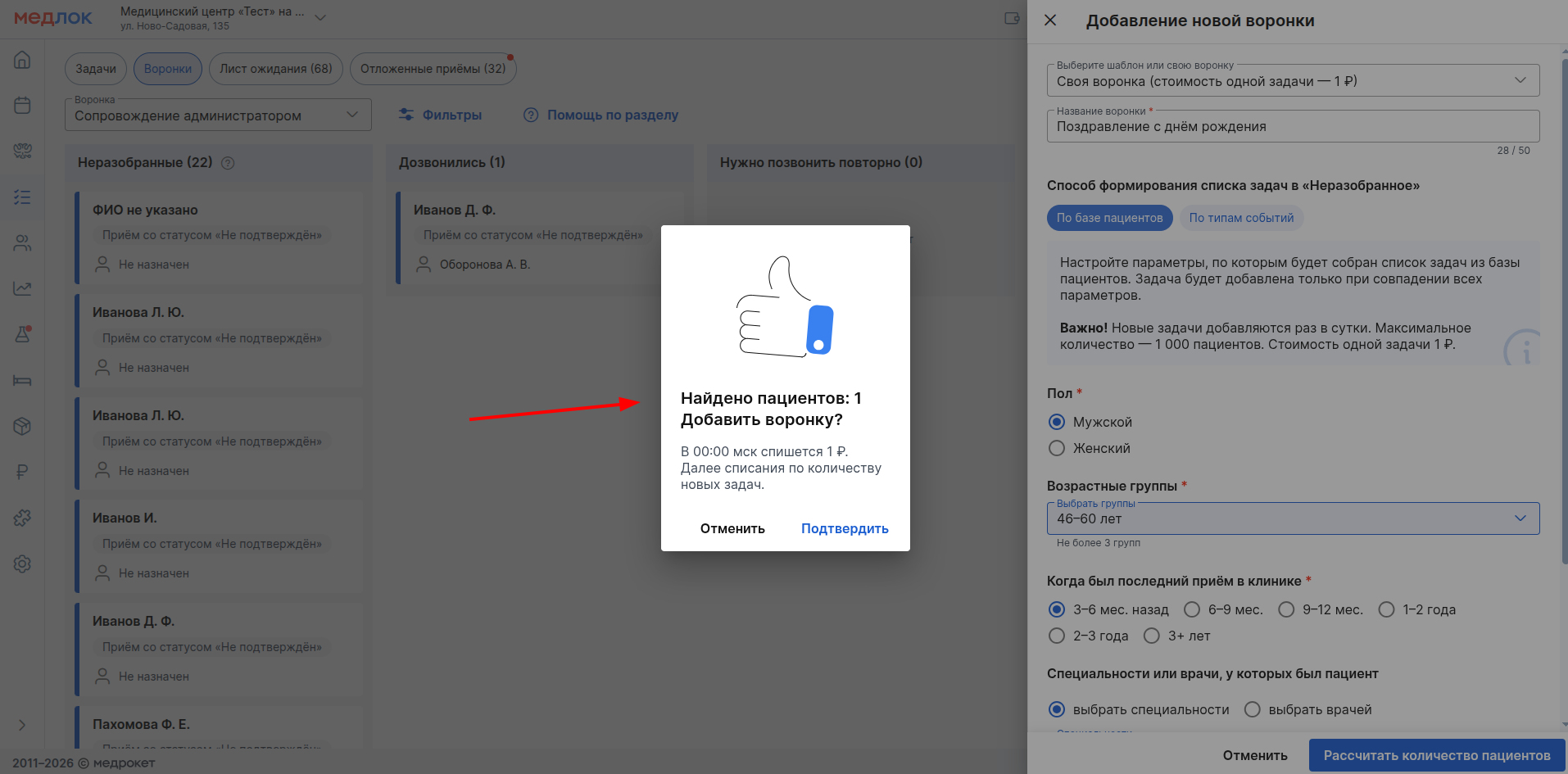Open the analytics chart icon in the sidebar

click(x=22, y=288)
